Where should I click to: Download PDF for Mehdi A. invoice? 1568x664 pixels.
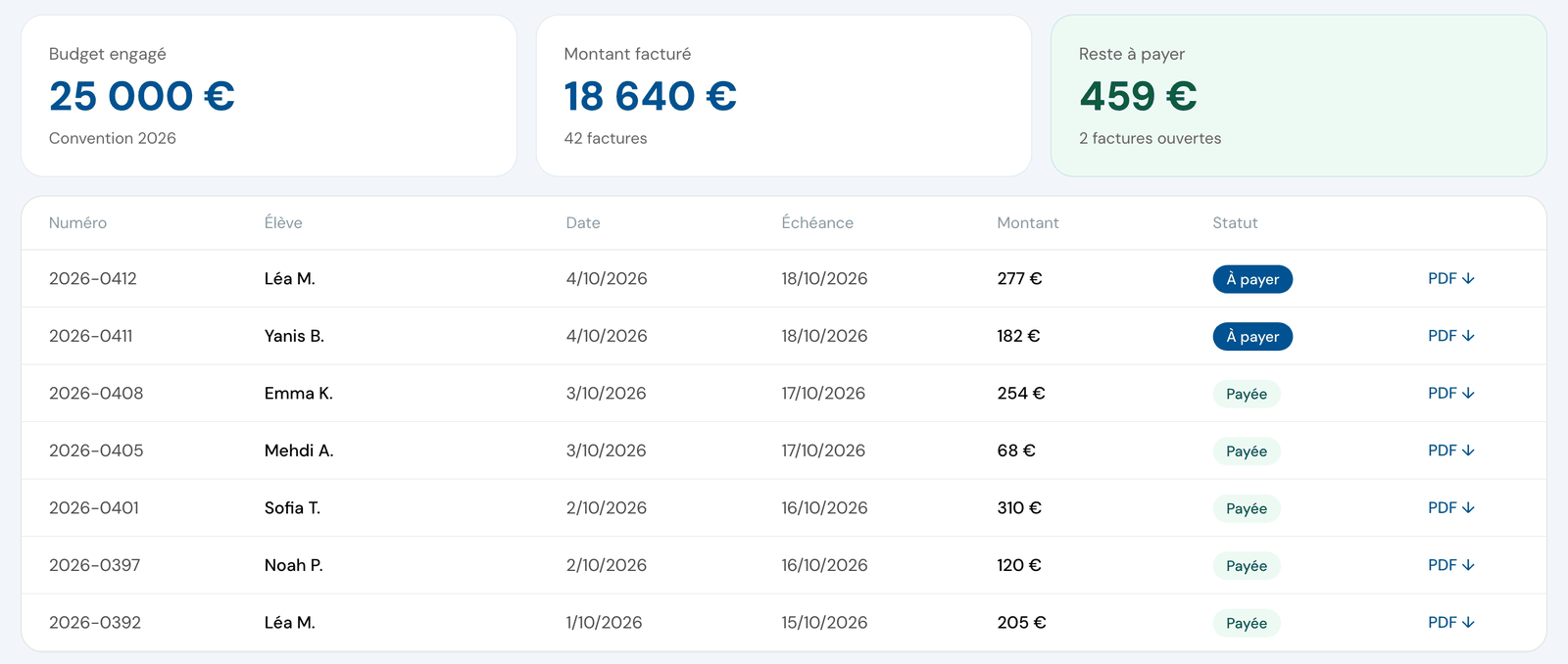coord(1450,451)
